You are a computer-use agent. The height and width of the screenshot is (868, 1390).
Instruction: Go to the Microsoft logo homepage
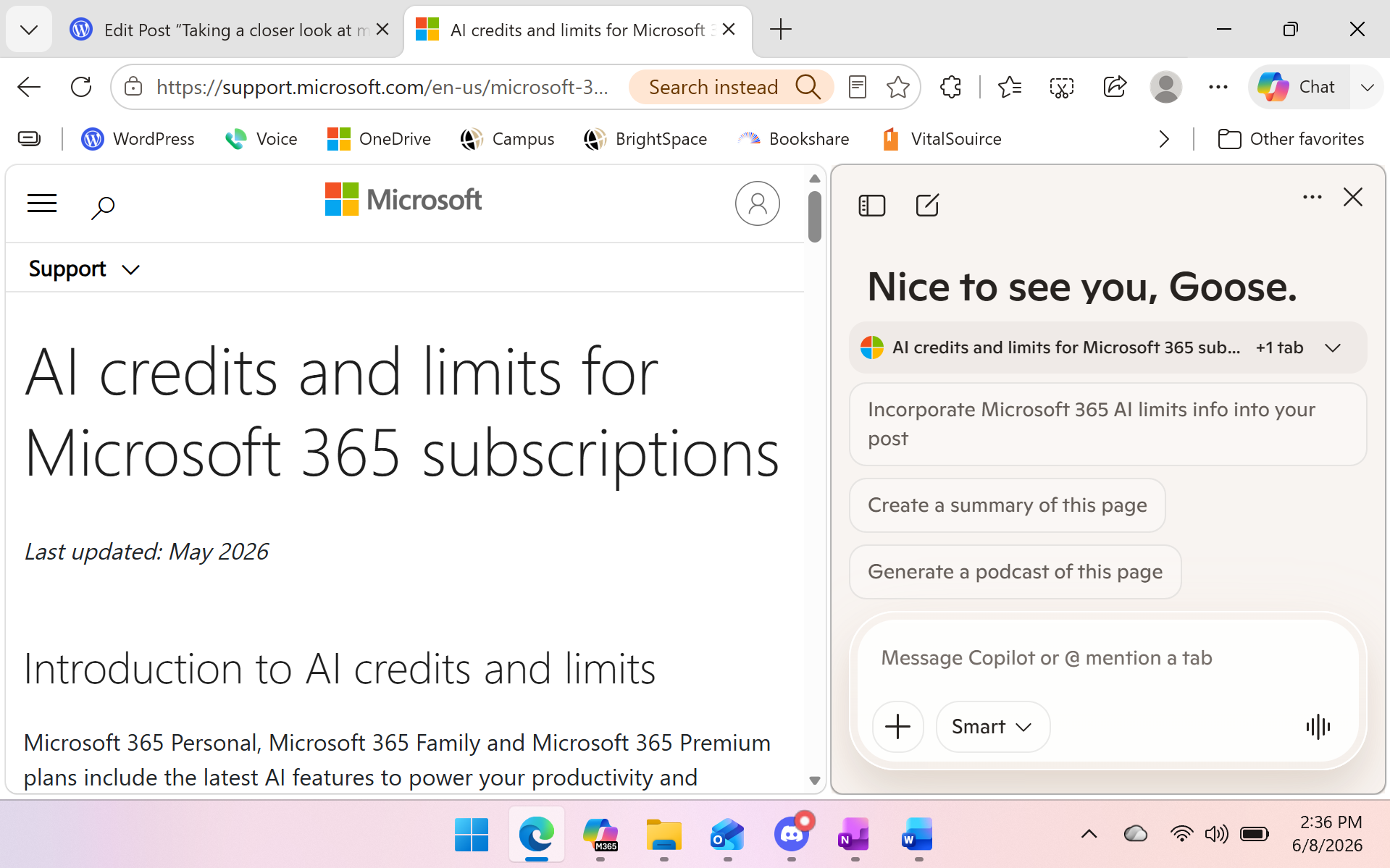click(x=403, y=200)
